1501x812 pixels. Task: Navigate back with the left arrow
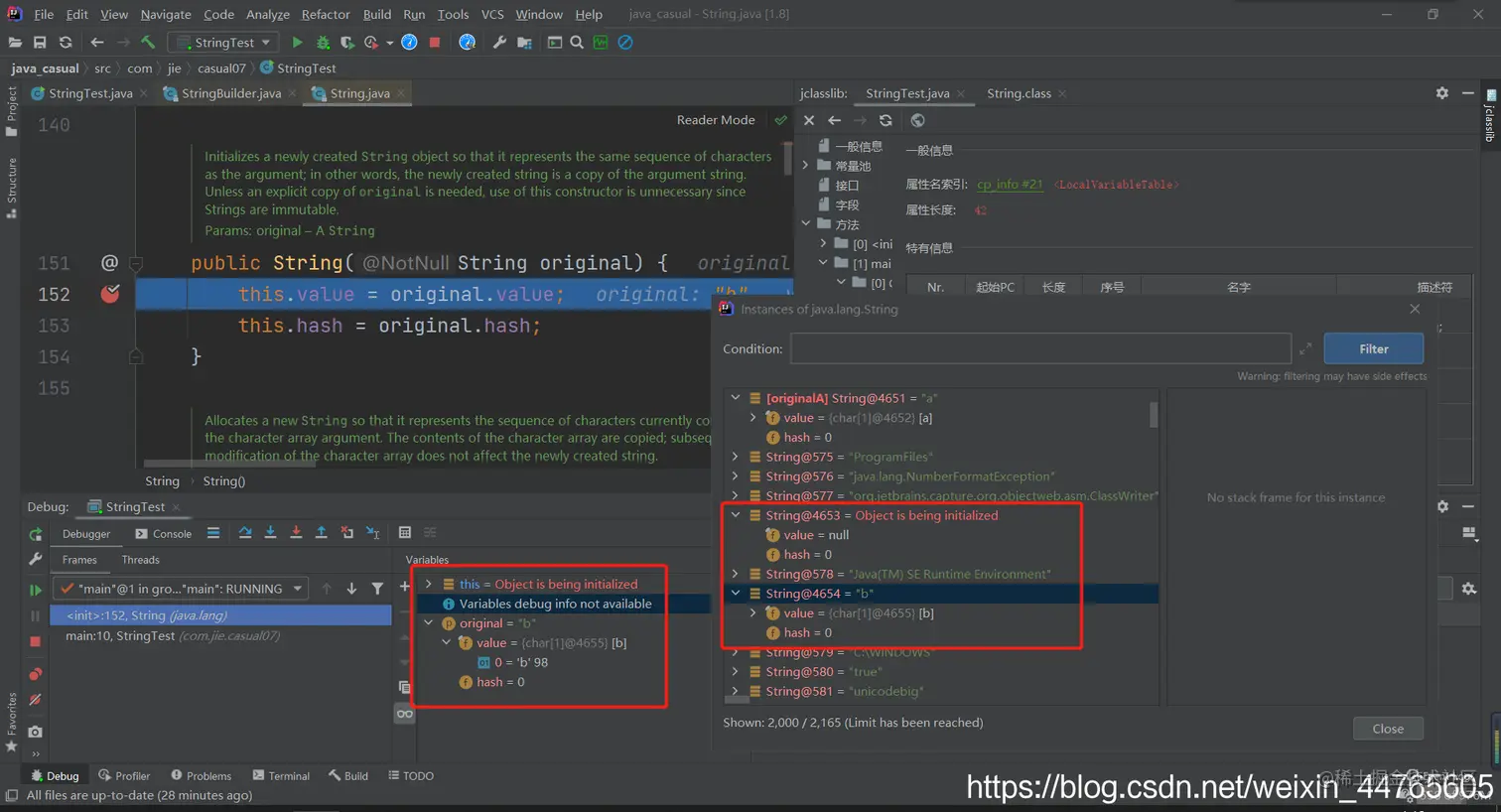point(97,43)
